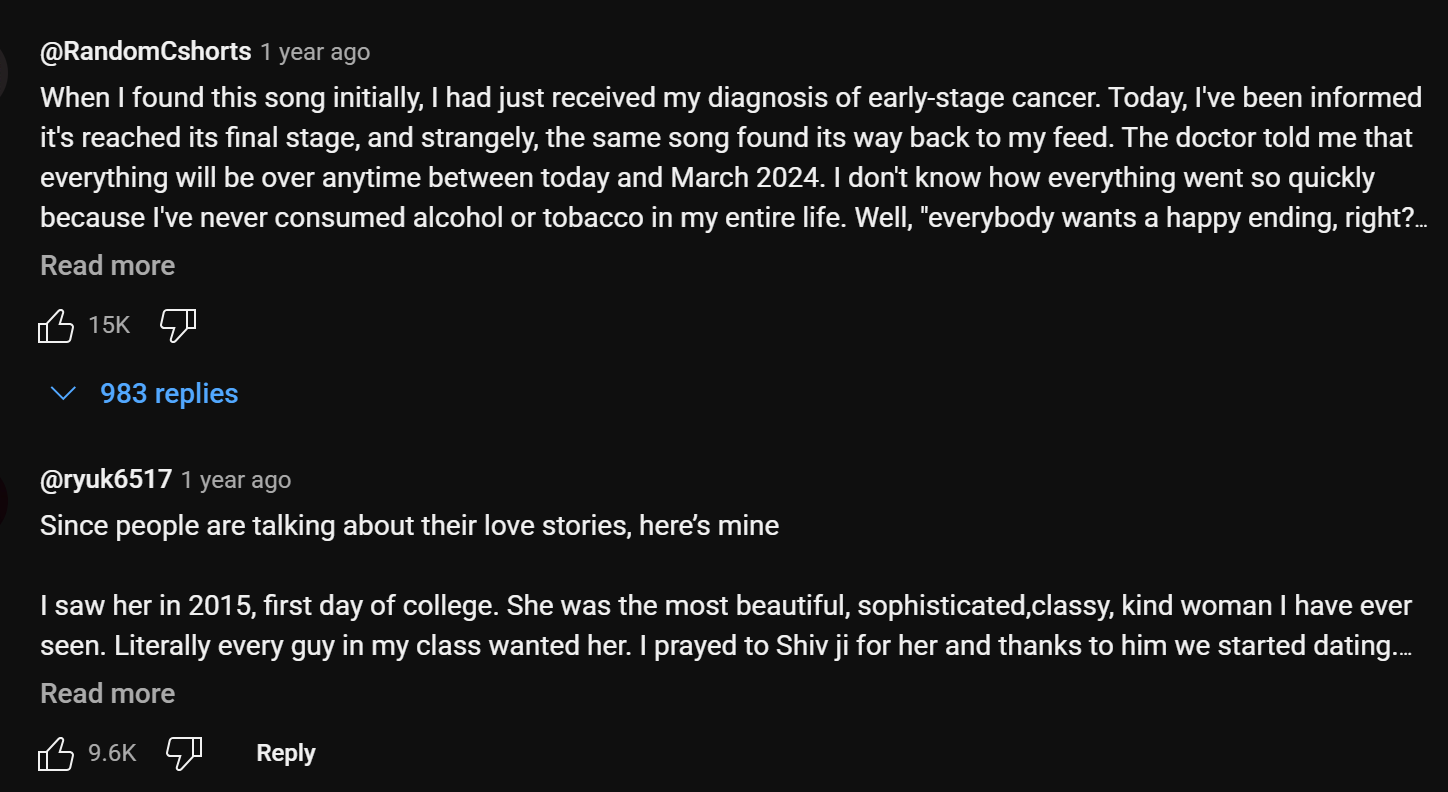Like the @ryuk6517 love story comment

click(x=56, y=753)
